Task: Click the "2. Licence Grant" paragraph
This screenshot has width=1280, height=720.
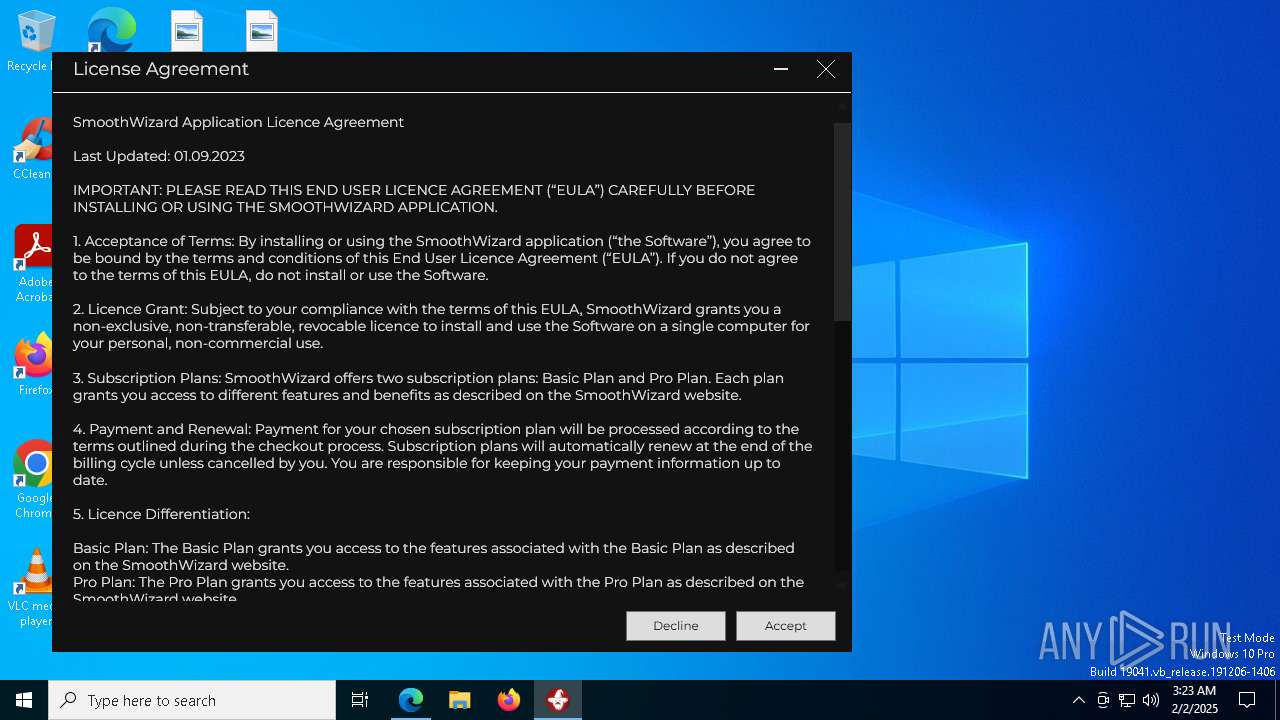Action: (x=441, y=326)
